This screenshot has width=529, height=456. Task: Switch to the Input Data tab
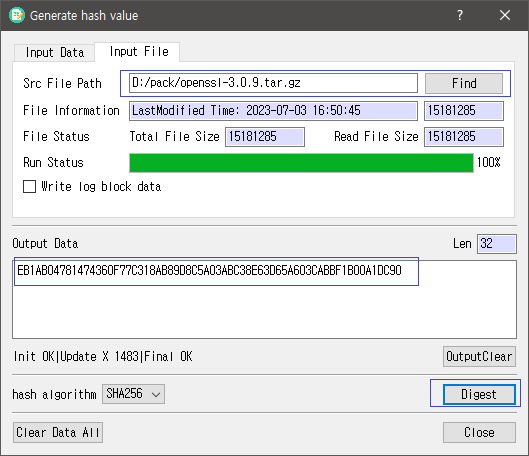[54, 53]
